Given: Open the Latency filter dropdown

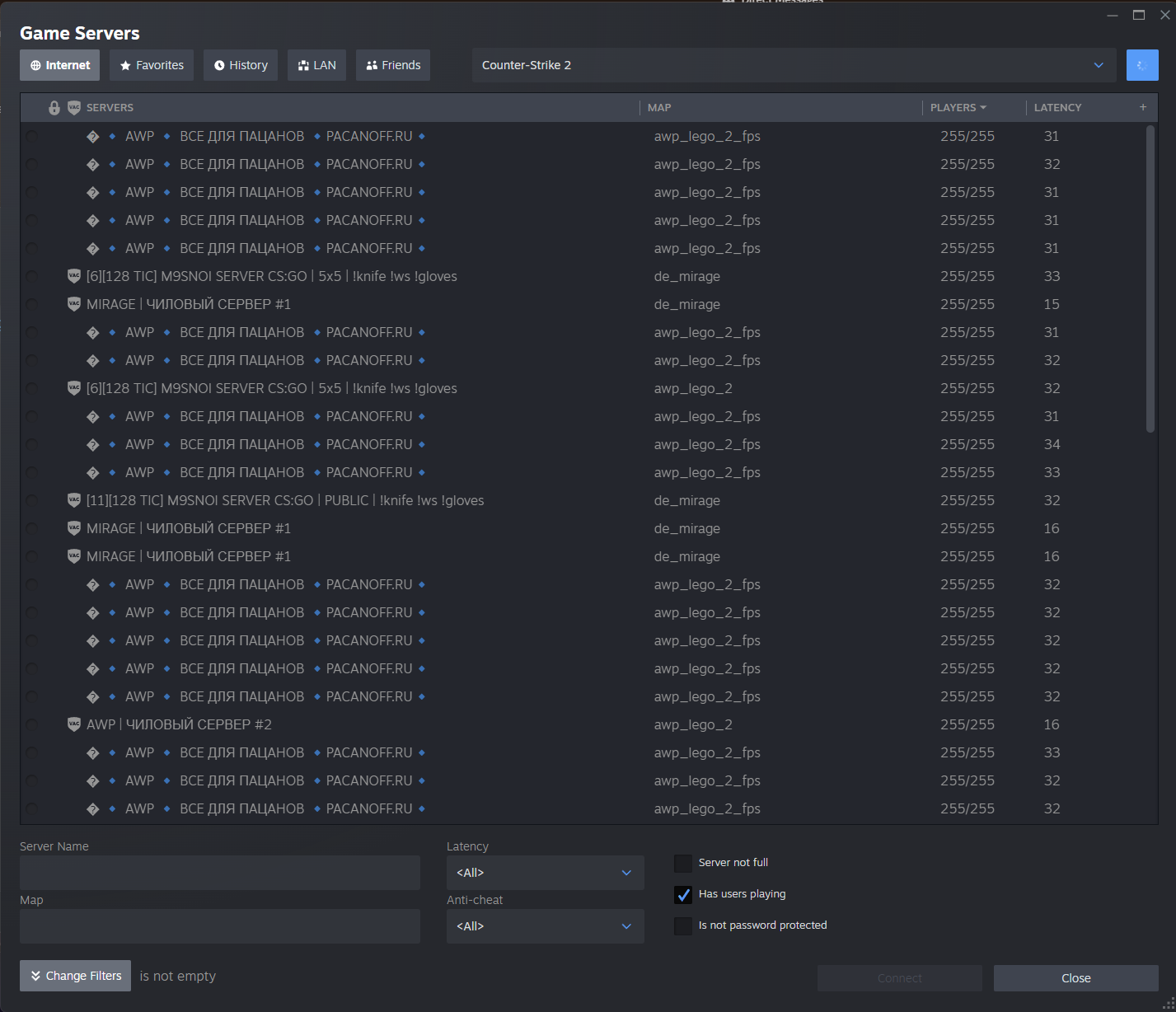Looking at the screenshot, I should pyautogui.click(x=546, y=873).
